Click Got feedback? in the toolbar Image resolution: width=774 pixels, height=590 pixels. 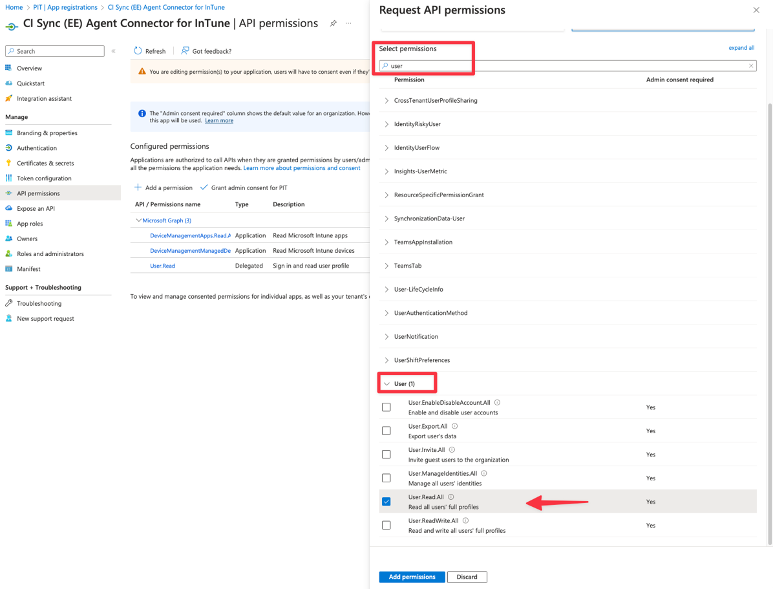(x=206, y=51)
